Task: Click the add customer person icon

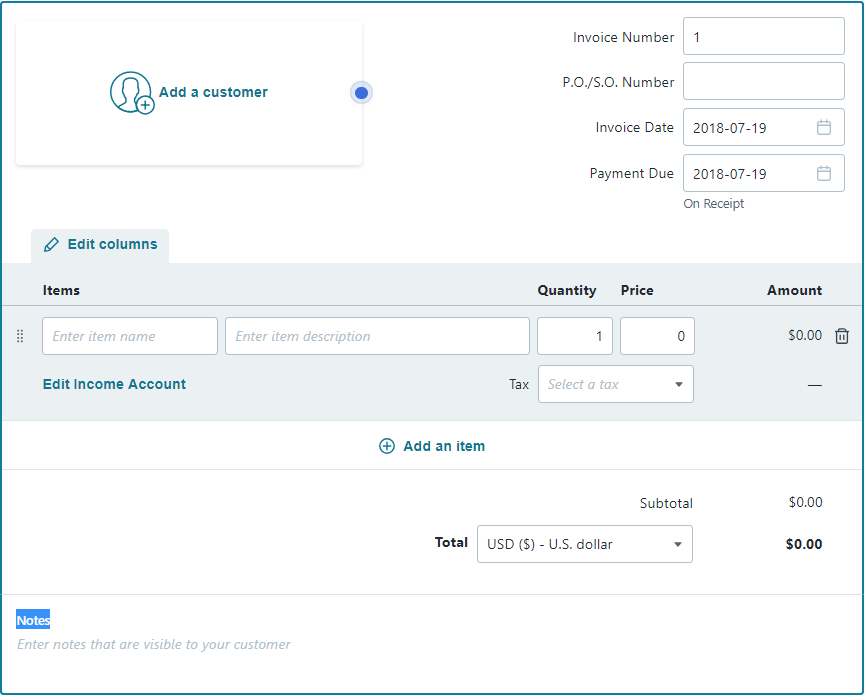Action: coord(132,93)
